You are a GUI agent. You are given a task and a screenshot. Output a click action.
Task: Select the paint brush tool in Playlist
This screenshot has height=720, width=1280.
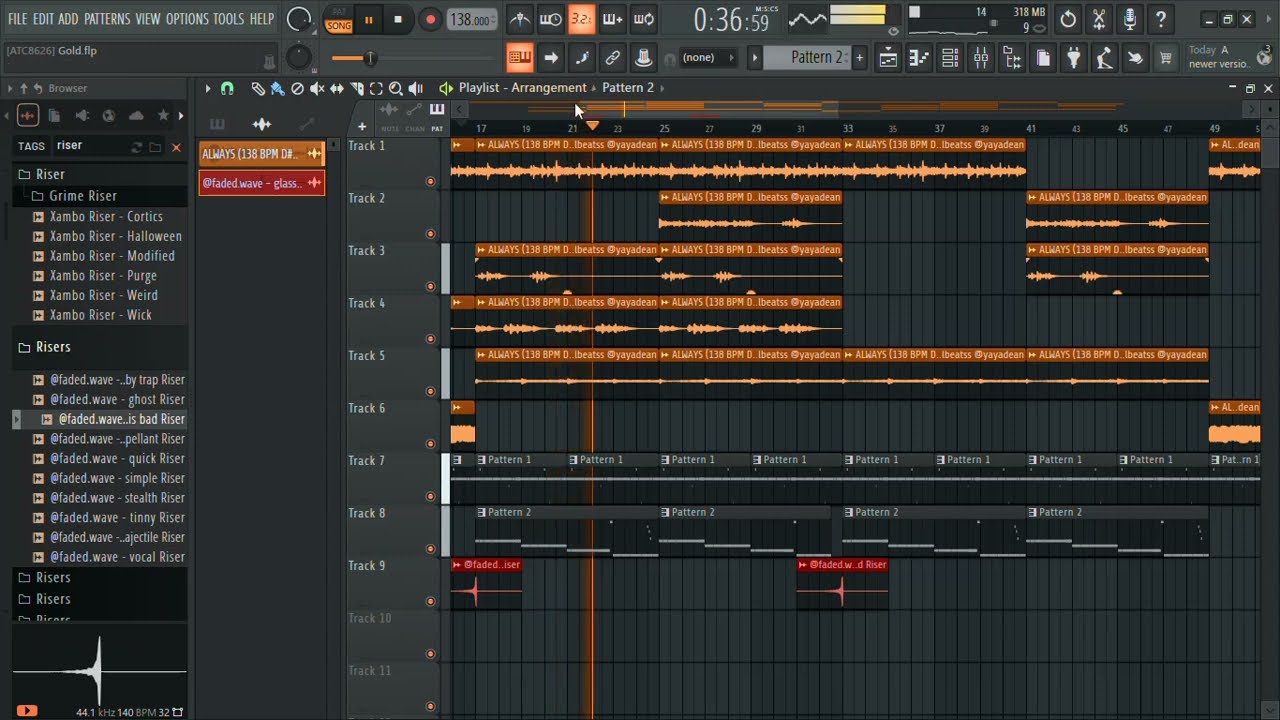point(277,88)
